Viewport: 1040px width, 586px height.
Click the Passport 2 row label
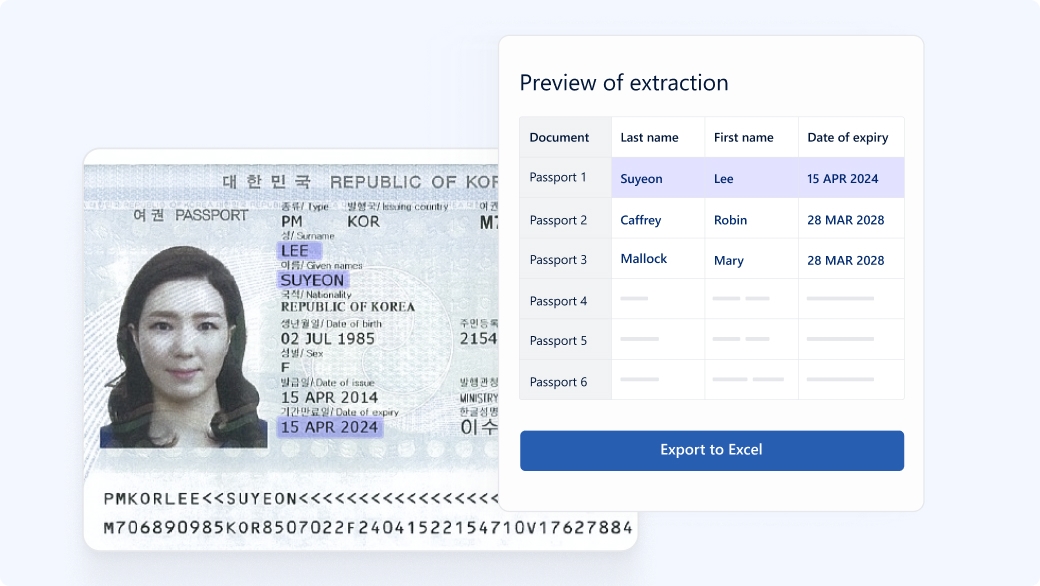pyautogui.click(x=559, y=218)
